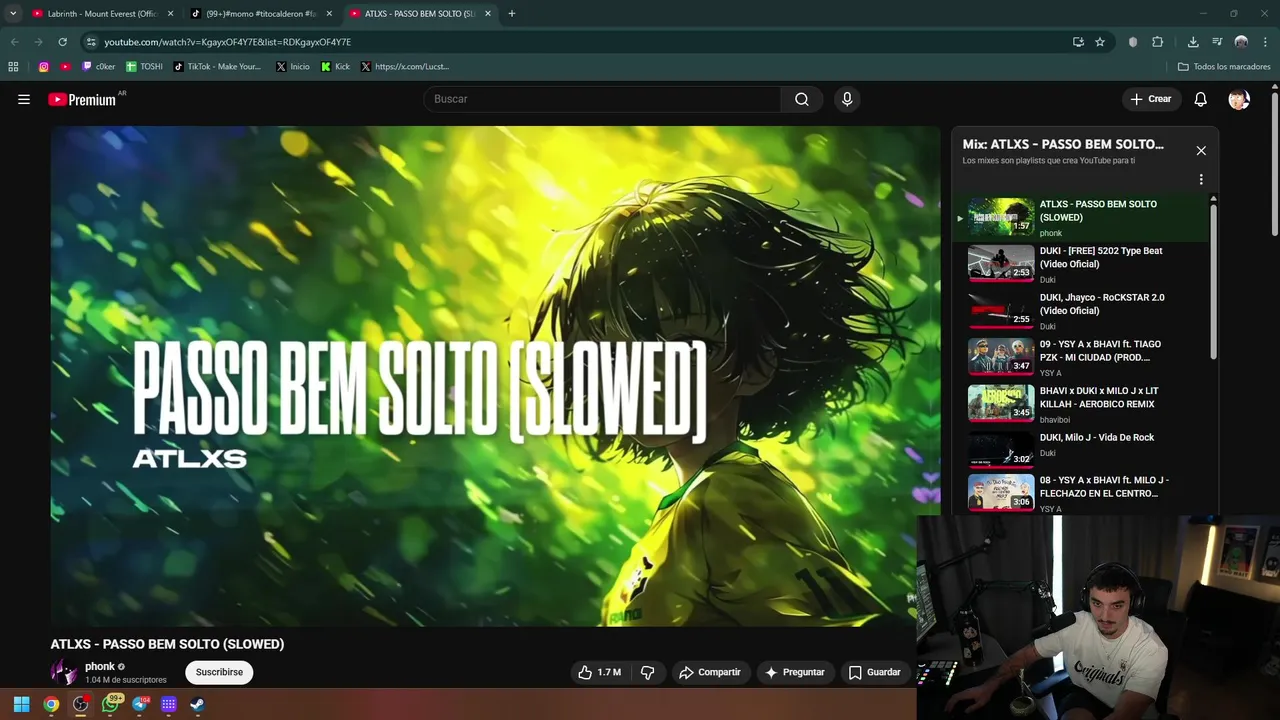Click the playlist panel scrollbar
Image resolution: width=1280 pixels, height=720 pixels.
click(x=1214, y=280)
